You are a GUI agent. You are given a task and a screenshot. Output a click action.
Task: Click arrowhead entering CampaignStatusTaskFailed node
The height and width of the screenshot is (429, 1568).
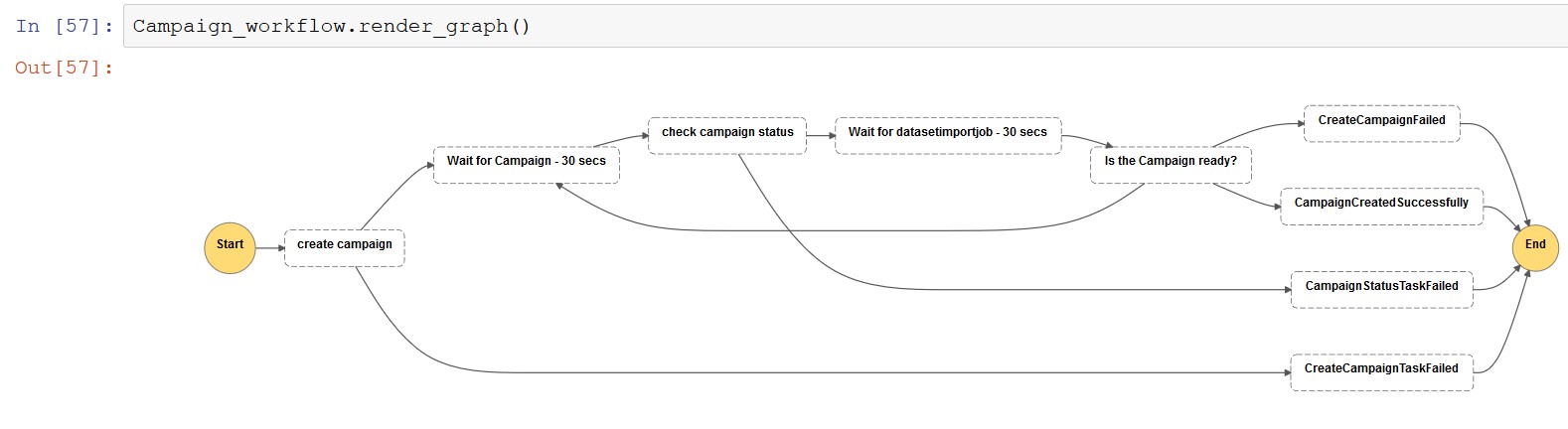pos(1287,290)
